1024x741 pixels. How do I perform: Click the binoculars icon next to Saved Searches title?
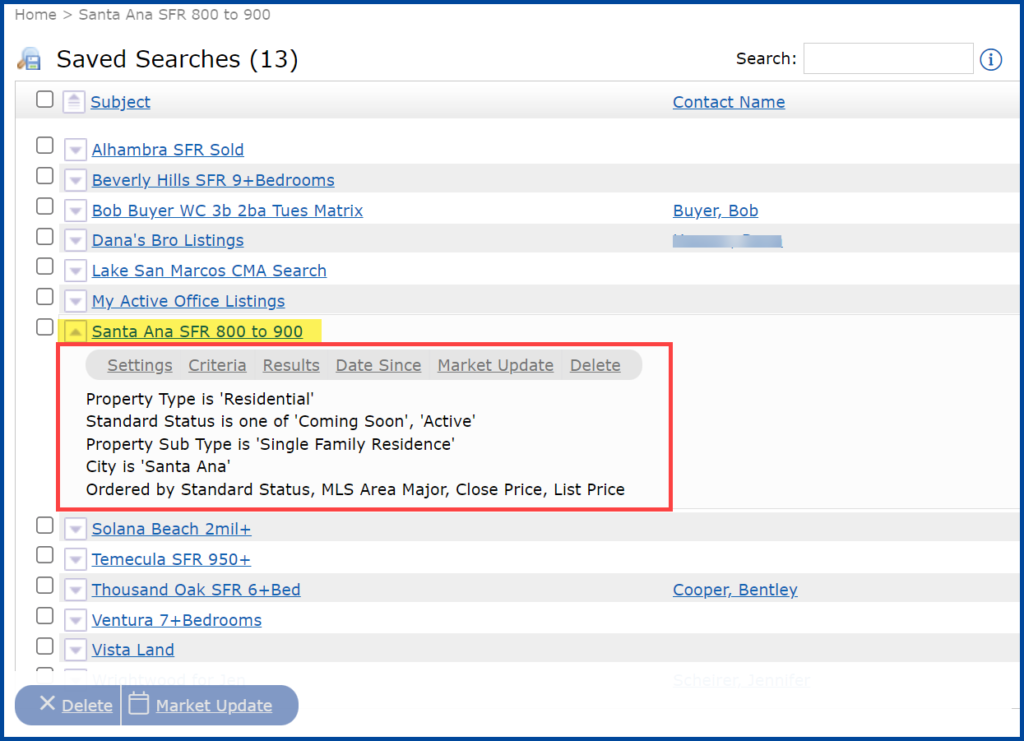[x=30, y=59]
